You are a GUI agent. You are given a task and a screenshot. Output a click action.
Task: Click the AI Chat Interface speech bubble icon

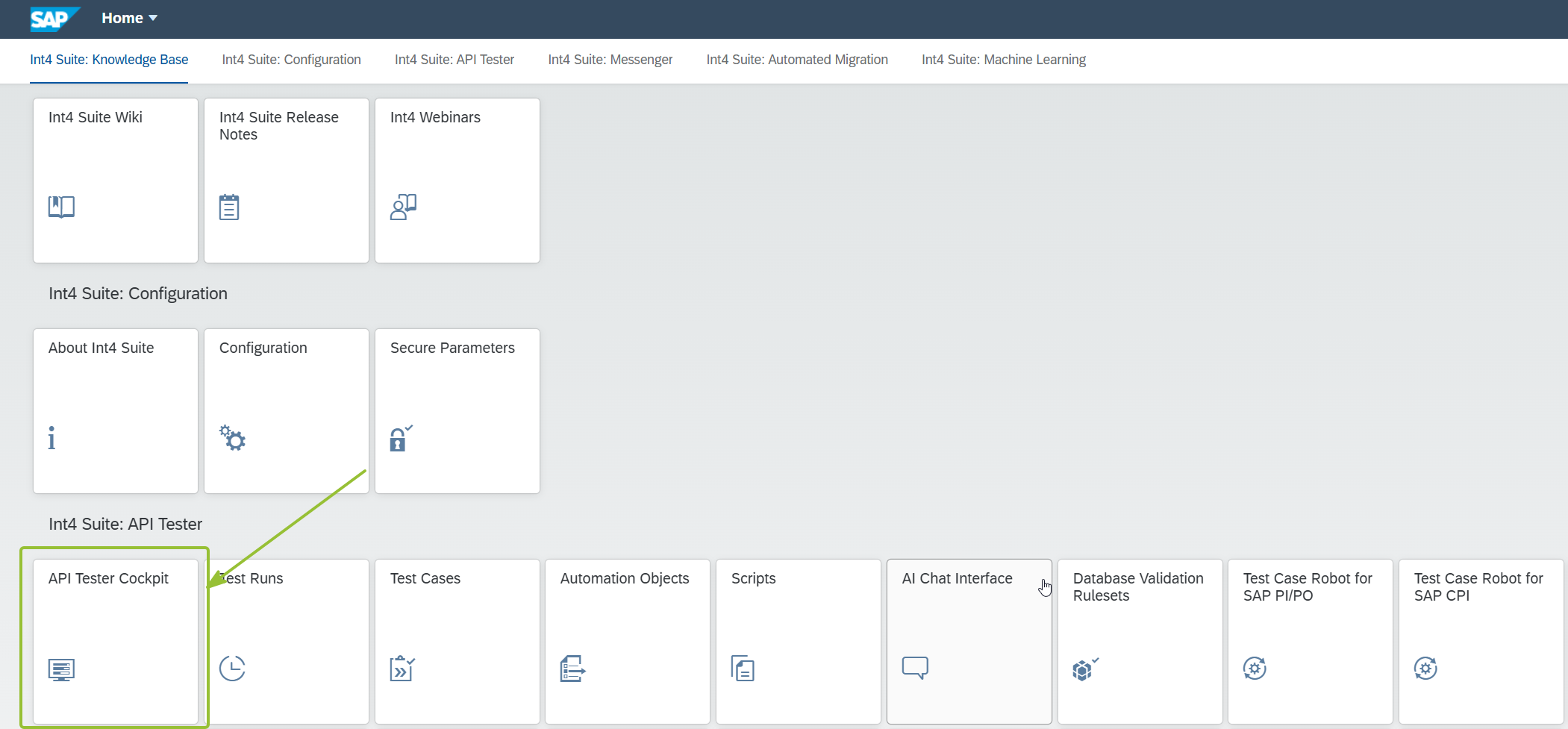[915, 668]
